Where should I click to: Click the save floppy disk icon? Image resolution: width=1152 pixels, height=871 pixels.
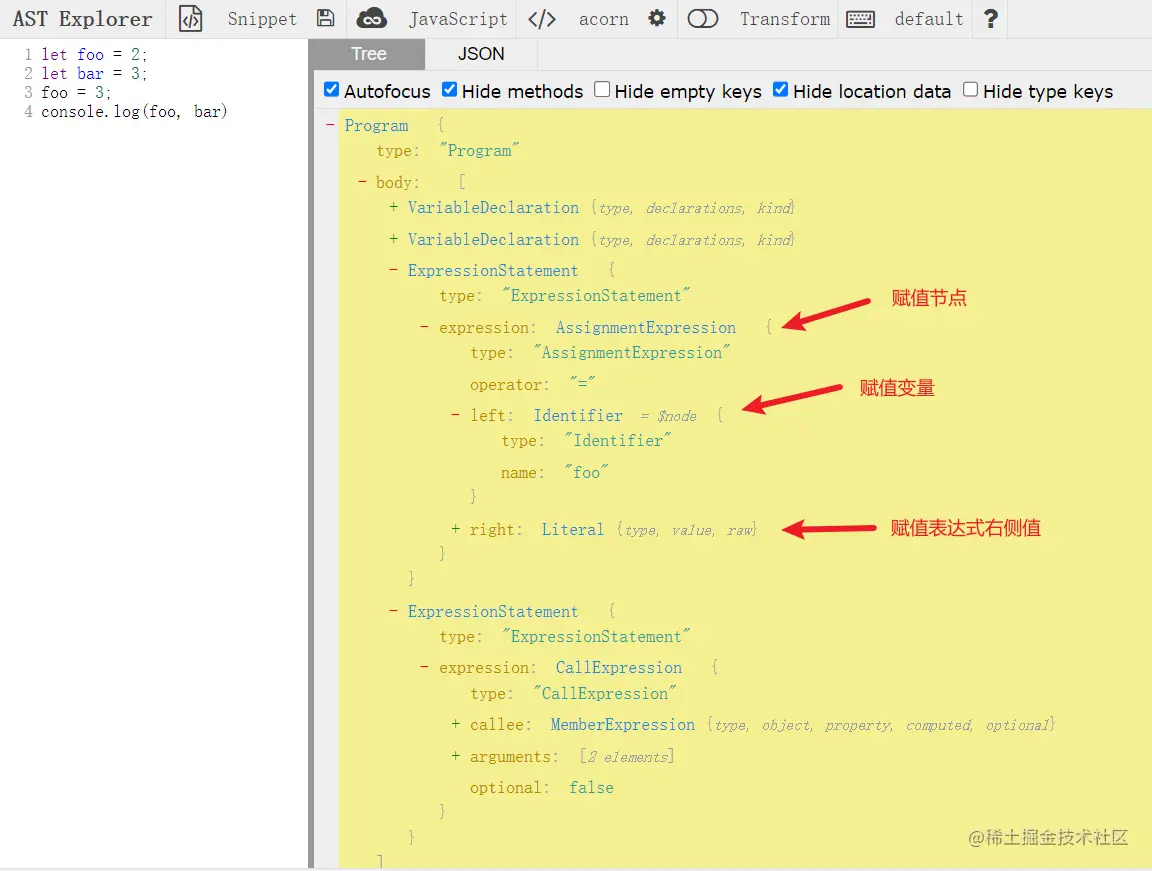click(325, 18)
